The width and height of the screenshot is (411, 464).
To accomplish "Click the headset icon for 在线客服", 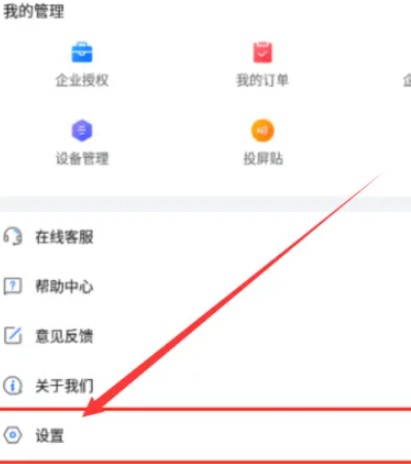I will [13, 237].
